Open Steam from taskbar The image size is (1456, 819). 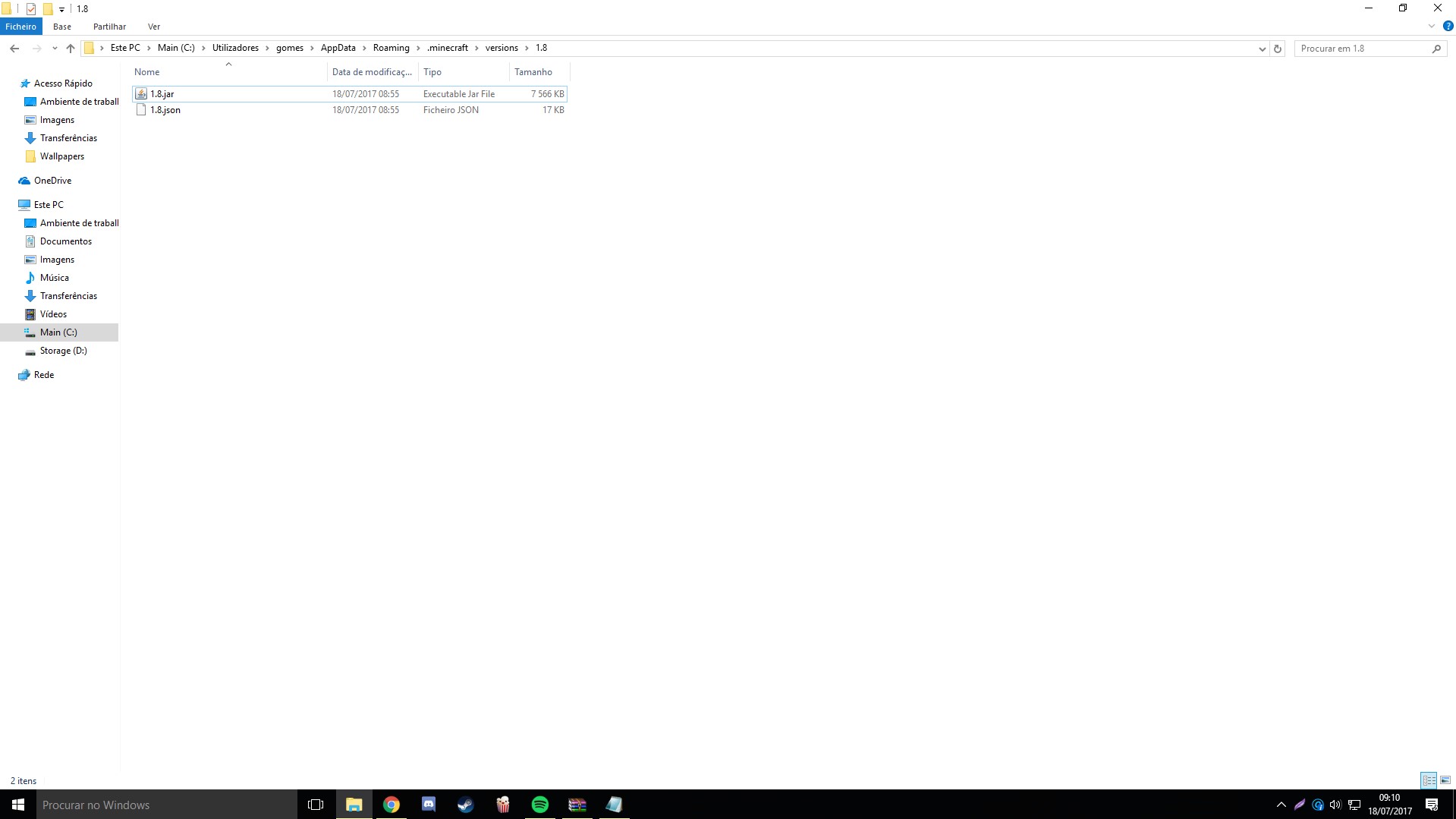[466, 805]
